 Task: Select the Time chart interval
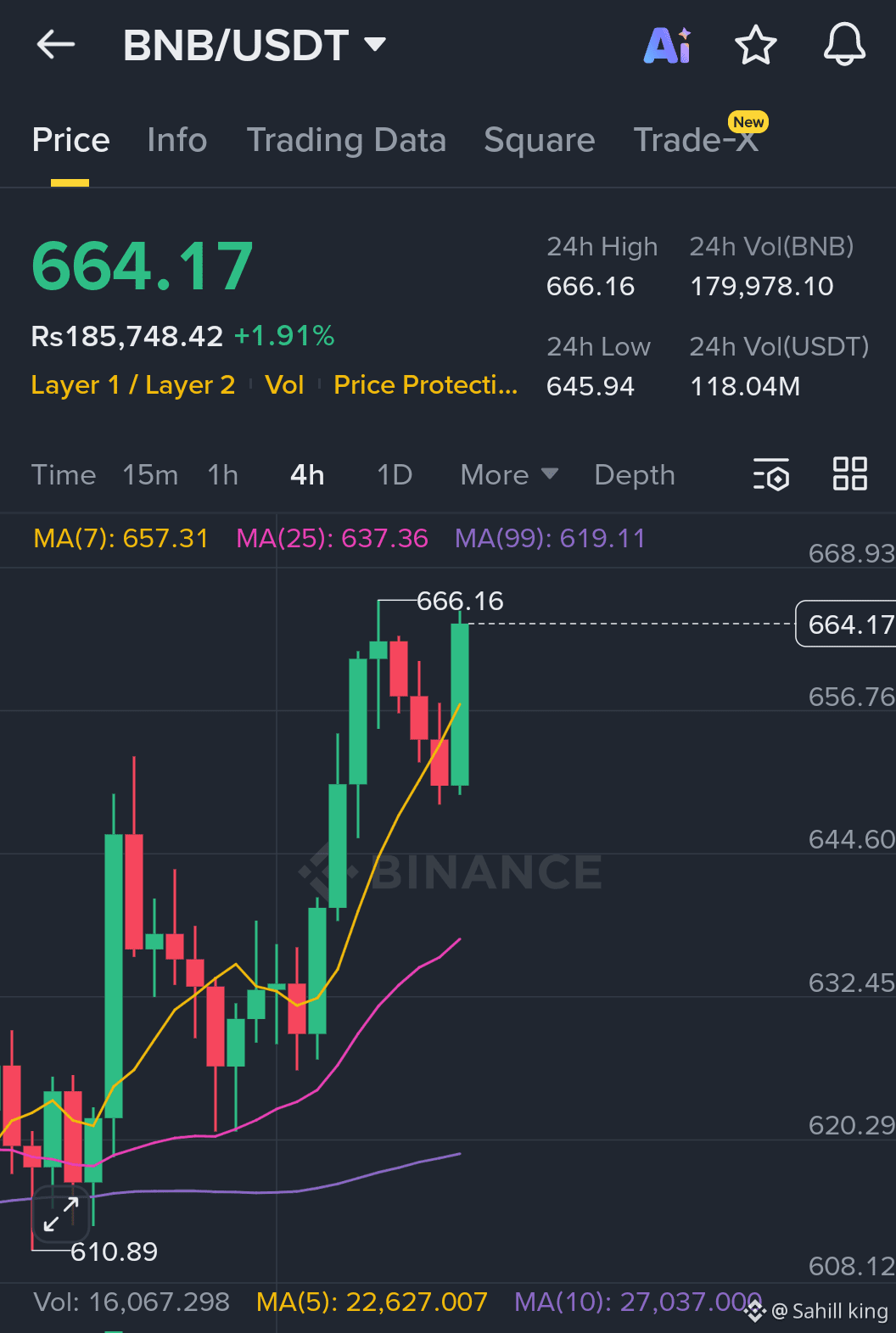point(64,475)
